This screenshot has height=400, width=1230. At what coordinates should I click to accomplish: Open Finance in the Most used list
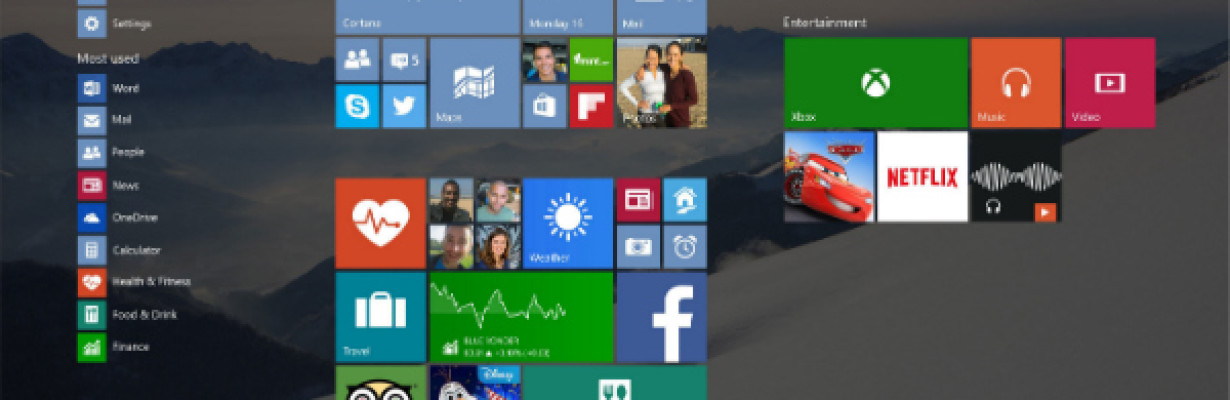113,347
